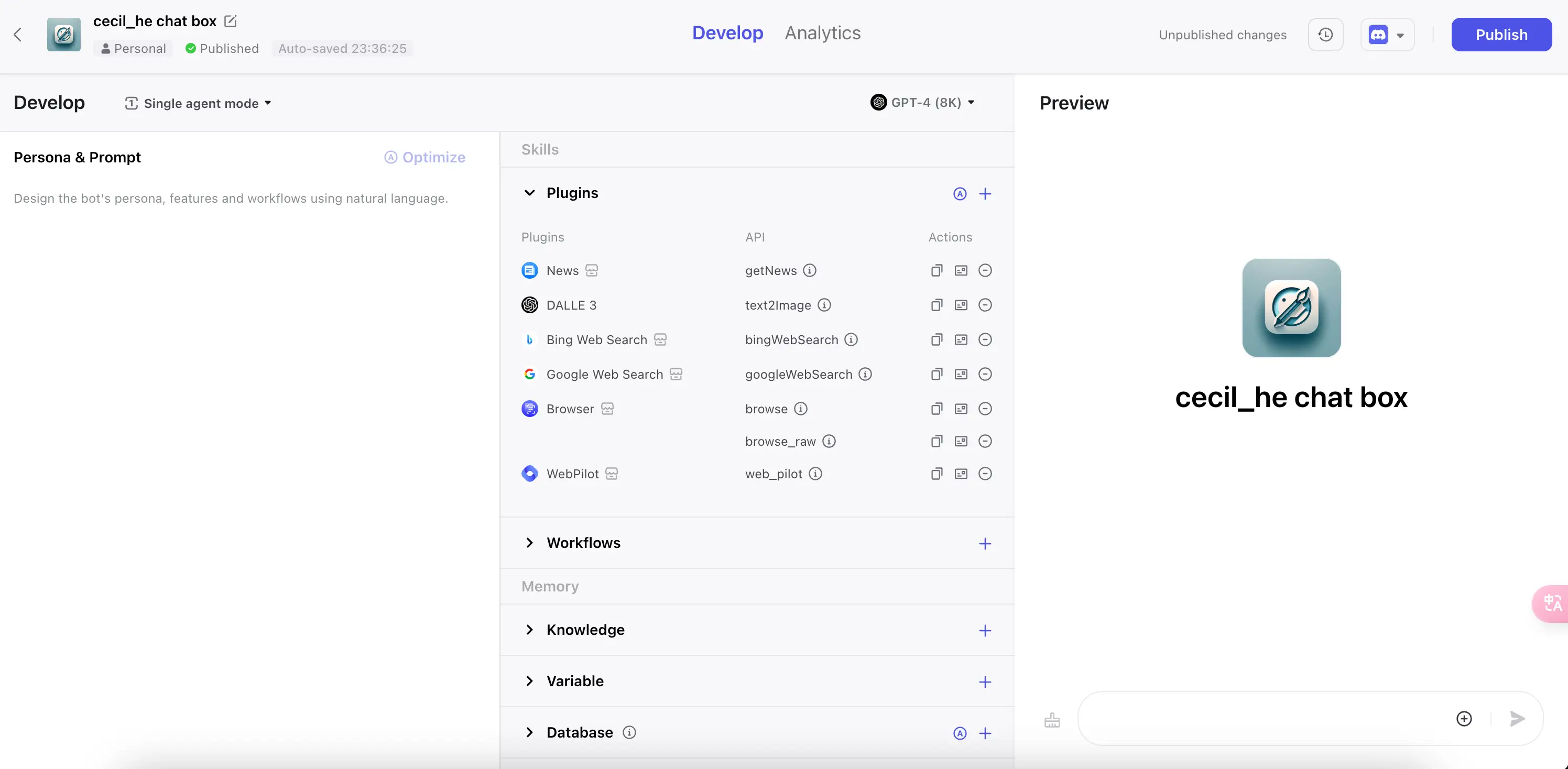Click the add attachment plus-circle icon in chat

(1464, 719)
